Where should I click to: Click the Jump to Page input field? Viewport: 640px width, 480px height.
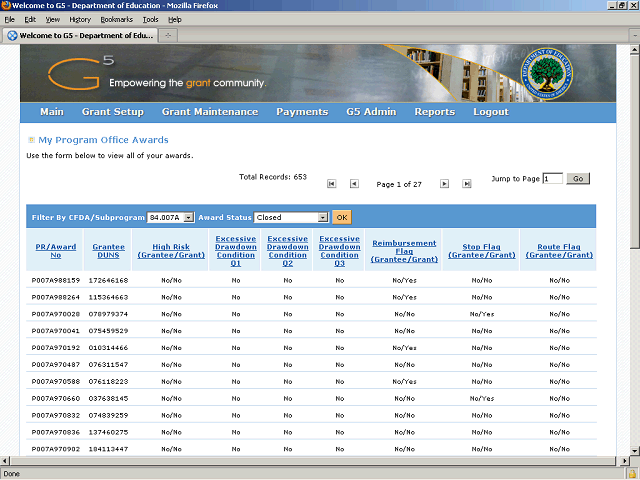[552, 178]
